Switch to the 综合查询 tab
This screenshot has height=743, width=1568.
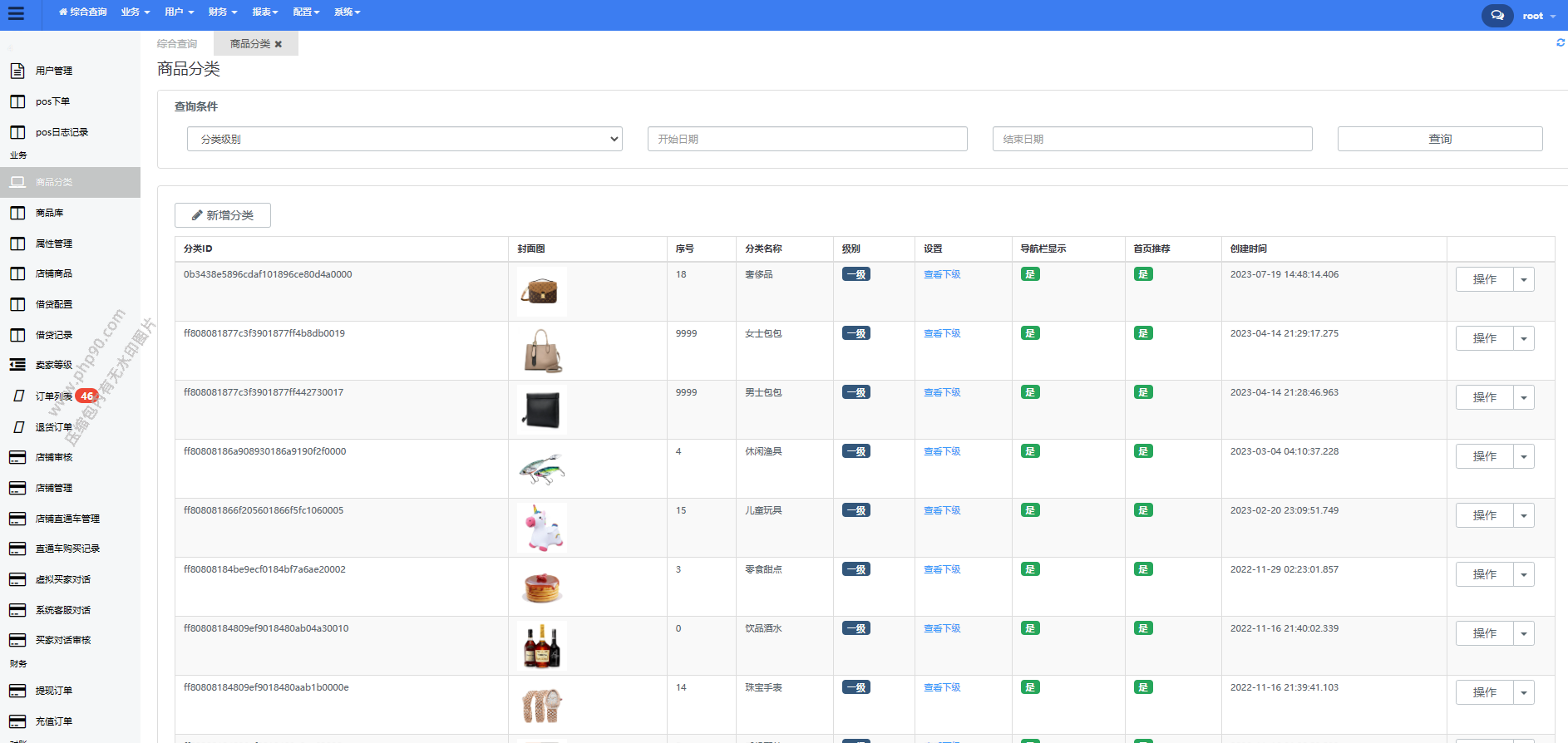coord(177,44)
